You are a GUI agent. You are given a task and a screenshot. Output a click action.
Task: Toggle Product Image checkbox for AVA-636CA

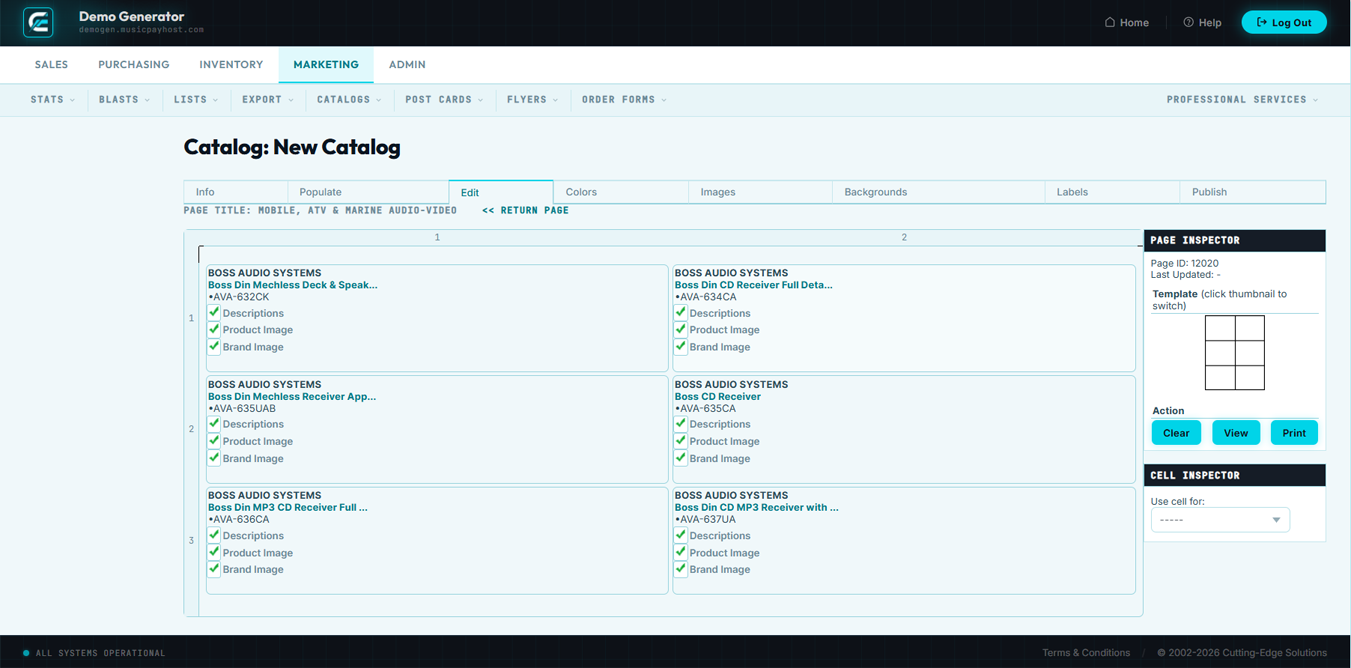coord(214,552)
